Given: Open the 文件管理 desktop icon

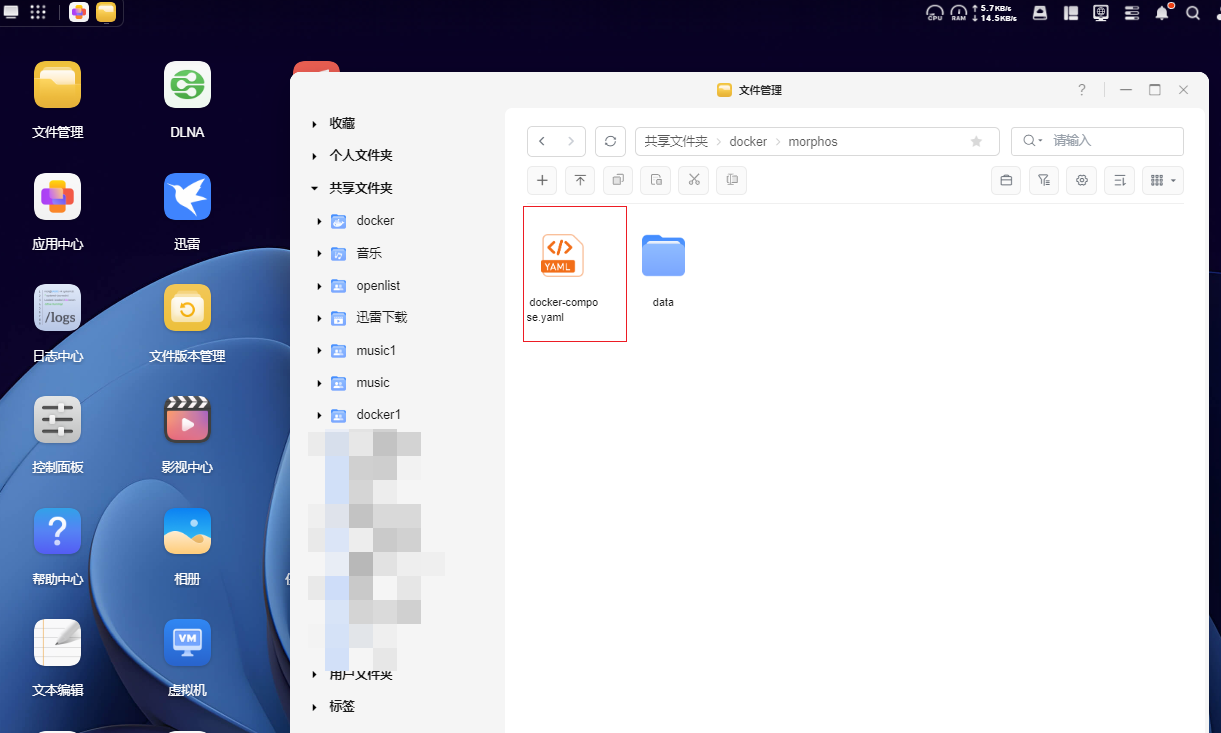Looking at the screenshot, I should pyautogui.click(x=57, y=85).
